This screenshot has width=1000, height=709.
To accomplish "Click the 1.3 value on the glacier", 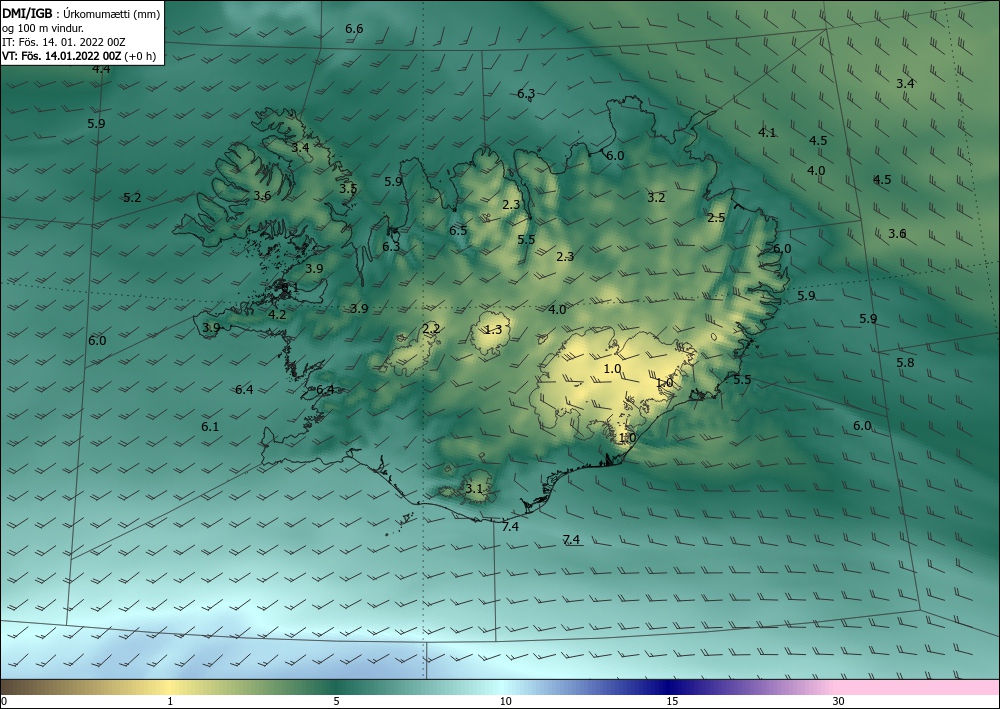I will click(494, 330).
